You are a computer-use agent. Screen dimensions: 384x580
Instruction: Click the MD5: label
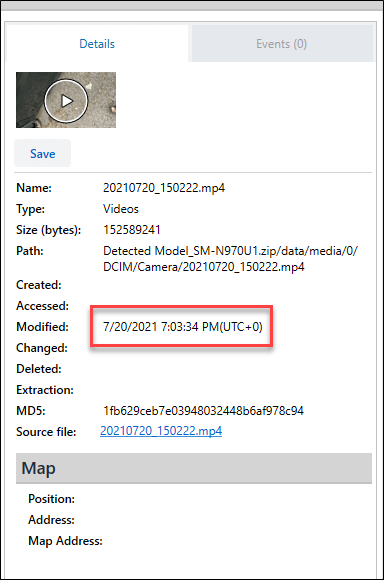[x=31, y=411]
